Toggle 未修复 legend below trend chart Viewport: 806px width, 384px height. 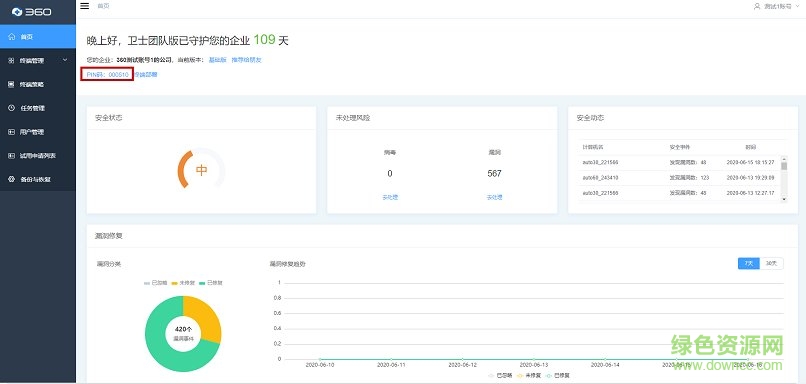click(x=528, y=376)
